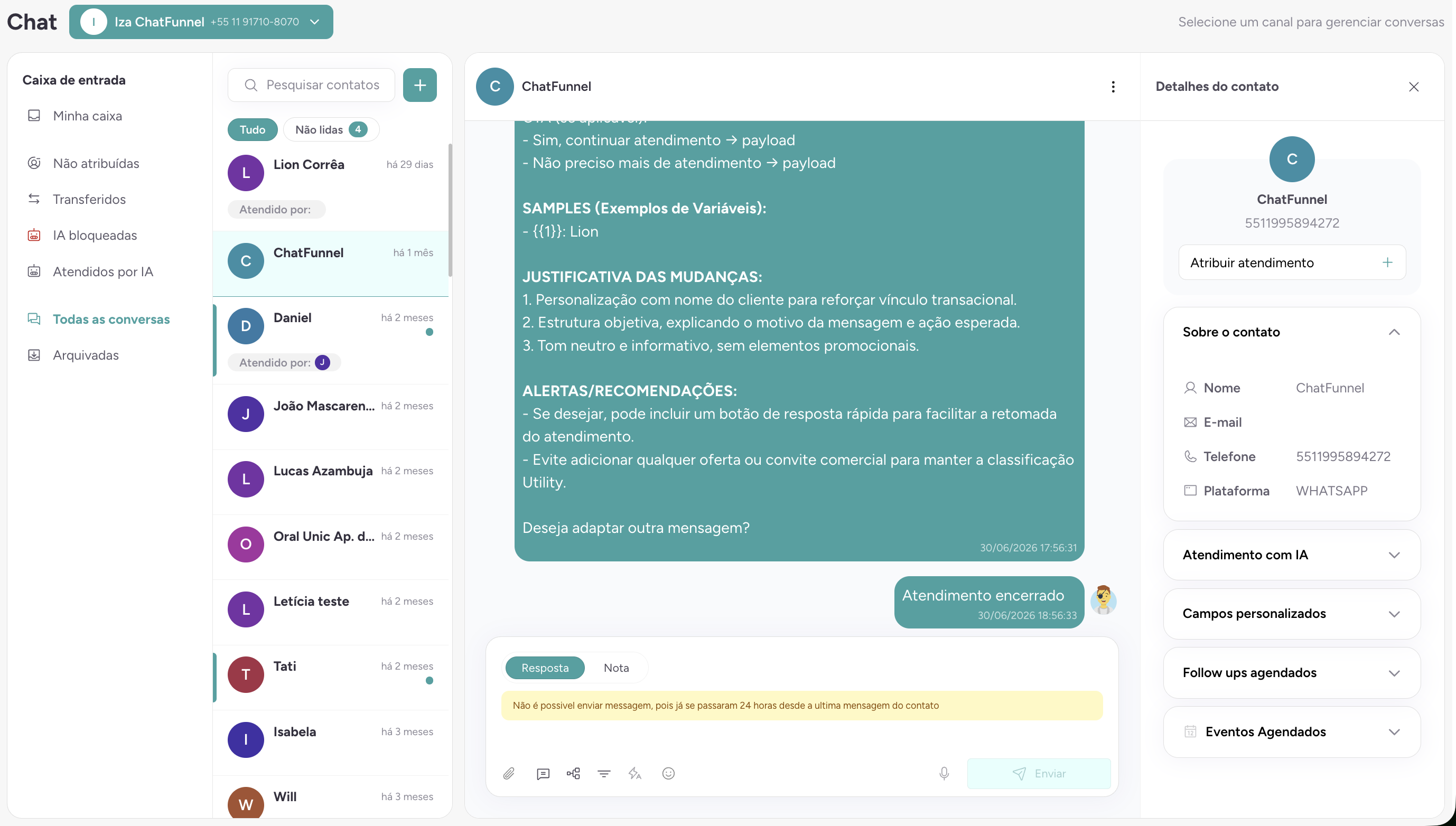
Task: Click the envelope icon beside E-mail
Action: [x=1190, y=423]
